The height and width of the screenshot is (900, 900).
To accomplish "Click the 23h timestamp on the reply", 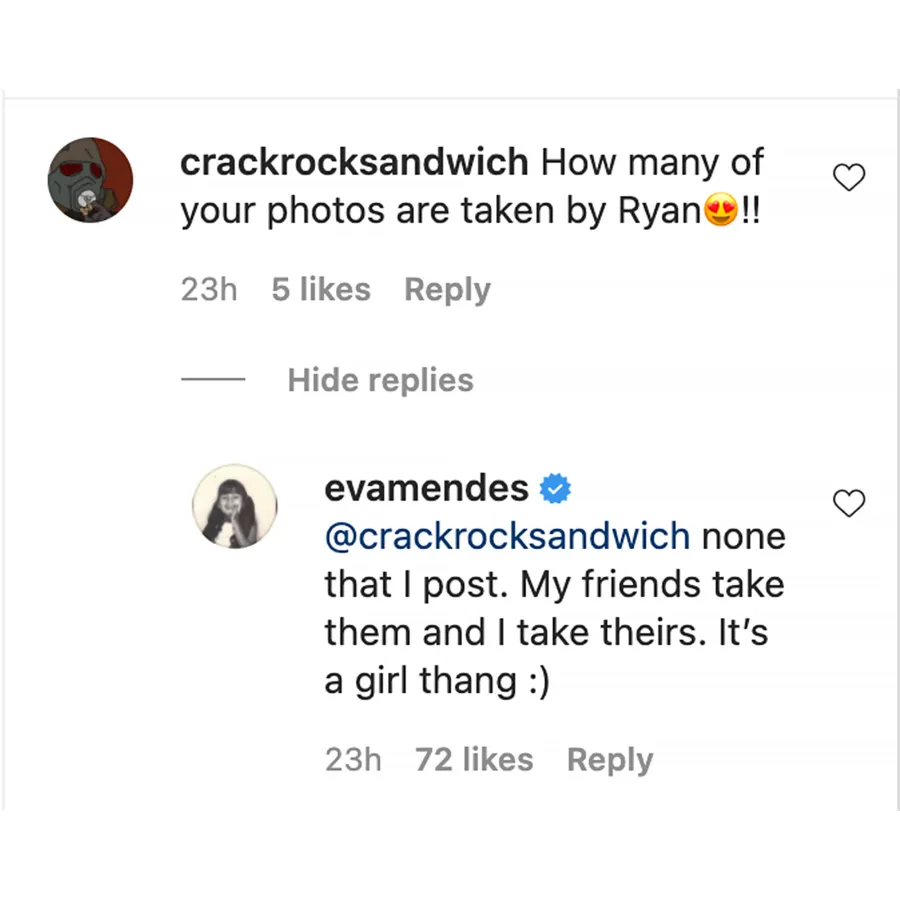I will click(x=352, y=760).
